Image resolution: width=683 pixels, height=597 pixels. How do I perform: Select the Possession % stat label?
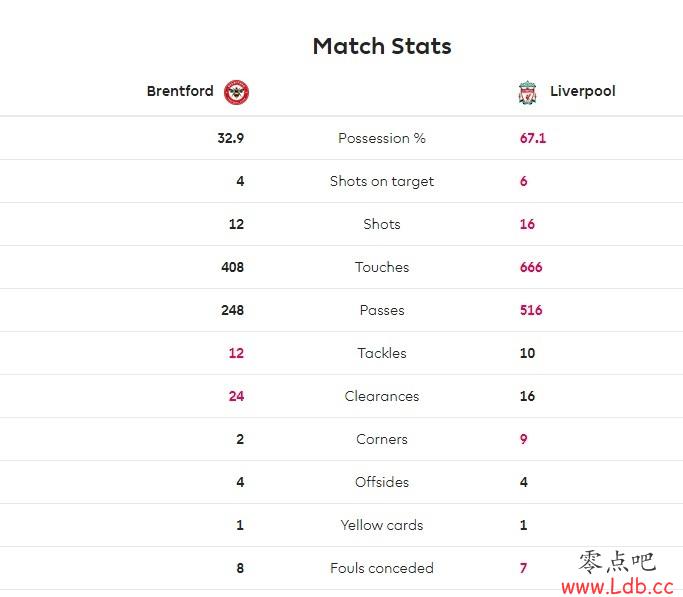382,138
